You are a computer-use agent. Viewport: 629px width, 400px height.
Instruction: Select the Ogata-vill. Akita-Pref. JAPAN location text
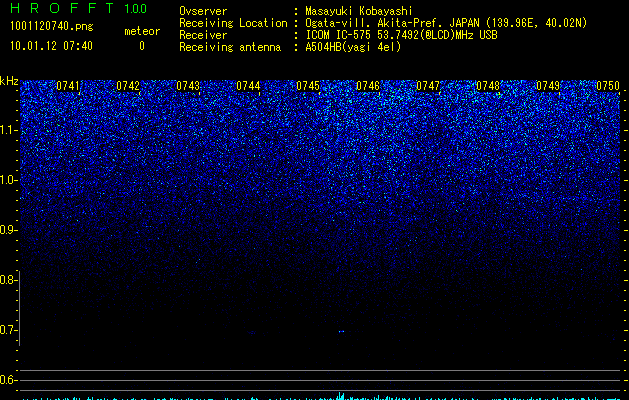point(446,23)
